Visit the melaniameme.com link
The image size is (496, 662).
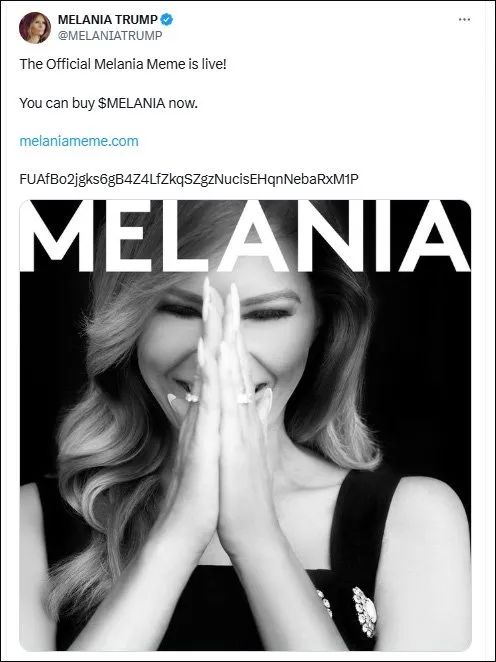point(79,141)
